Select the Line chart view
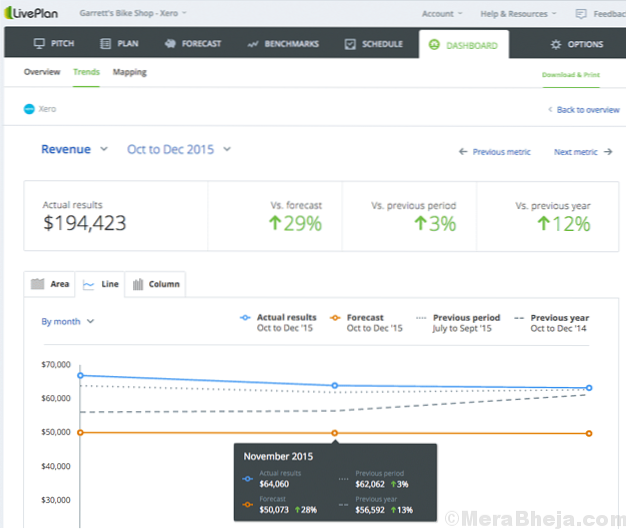626x529 pixels. pos(101,284)
